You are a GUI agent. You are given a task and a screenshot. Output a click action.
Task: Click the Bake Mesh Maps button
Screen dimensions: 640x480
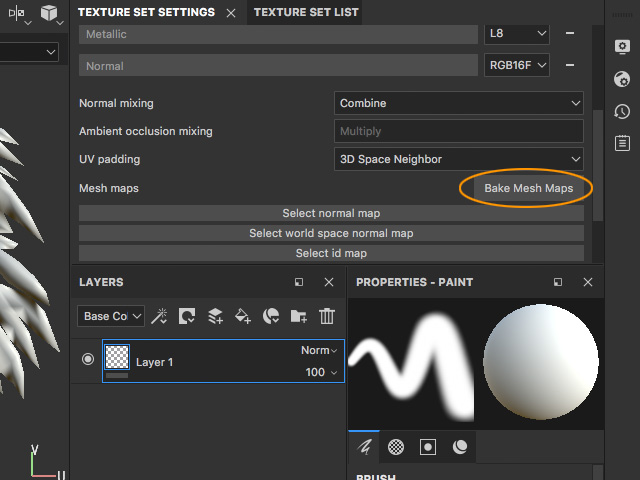528,188
